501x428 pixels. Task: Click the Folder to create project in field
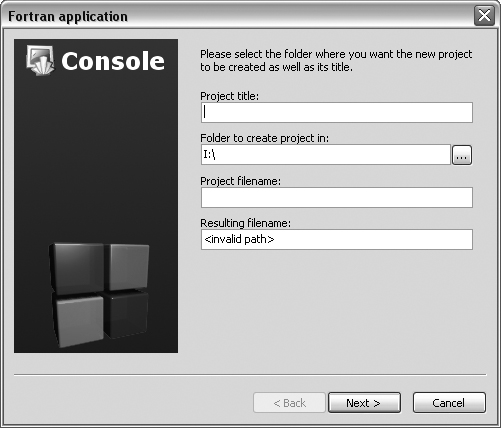326,155
